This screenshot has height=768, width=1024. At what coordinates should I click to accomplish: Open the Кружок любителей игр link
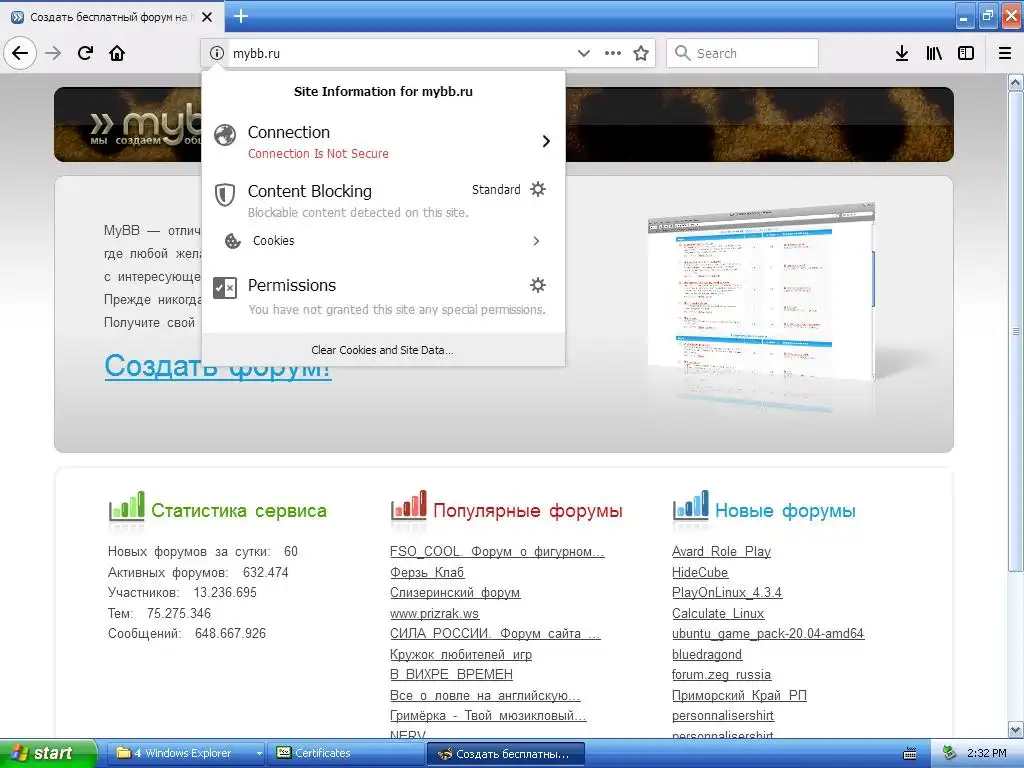461,654
